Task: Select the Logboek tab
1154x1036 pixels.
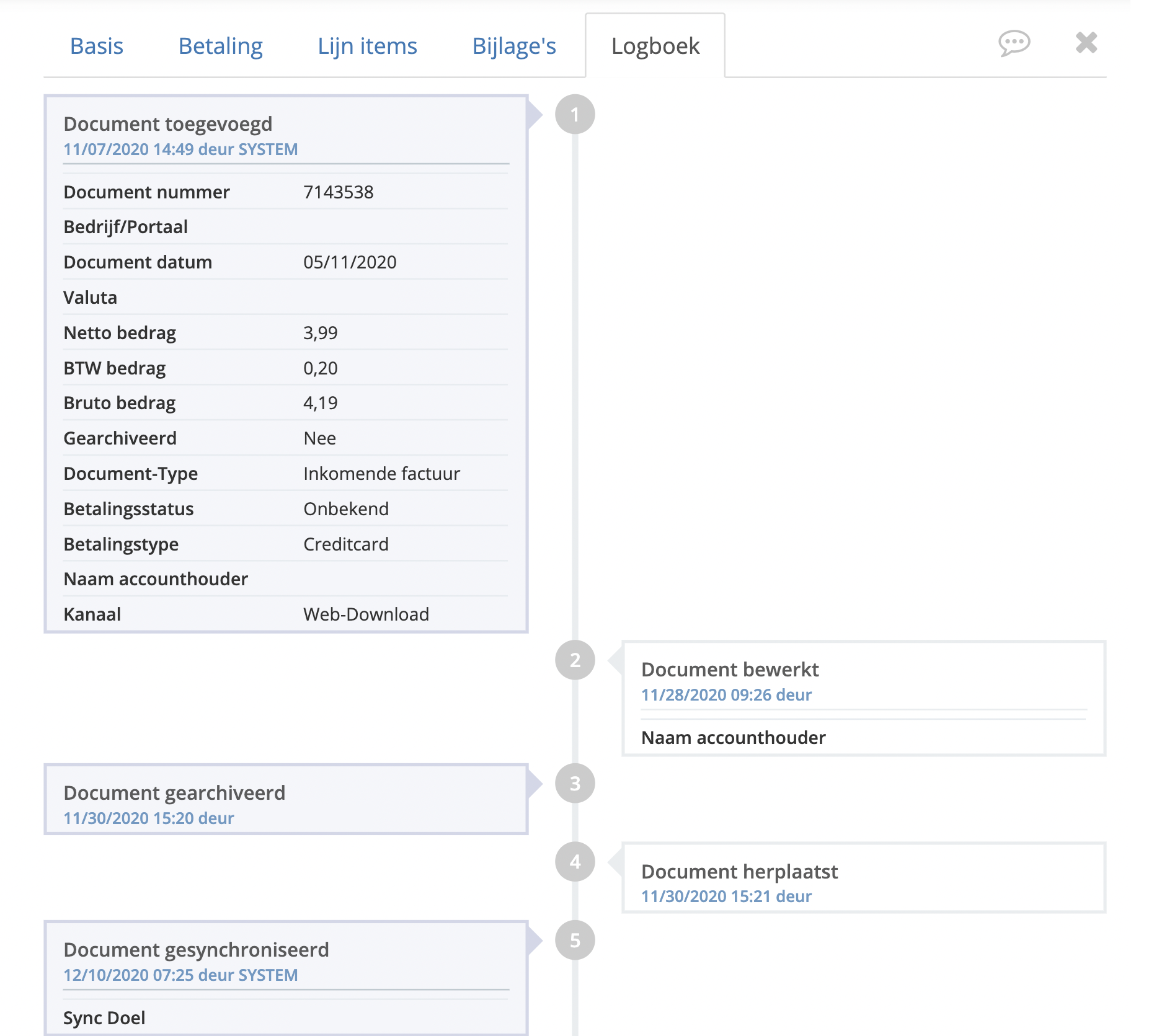Action: (x=655, y=46)
